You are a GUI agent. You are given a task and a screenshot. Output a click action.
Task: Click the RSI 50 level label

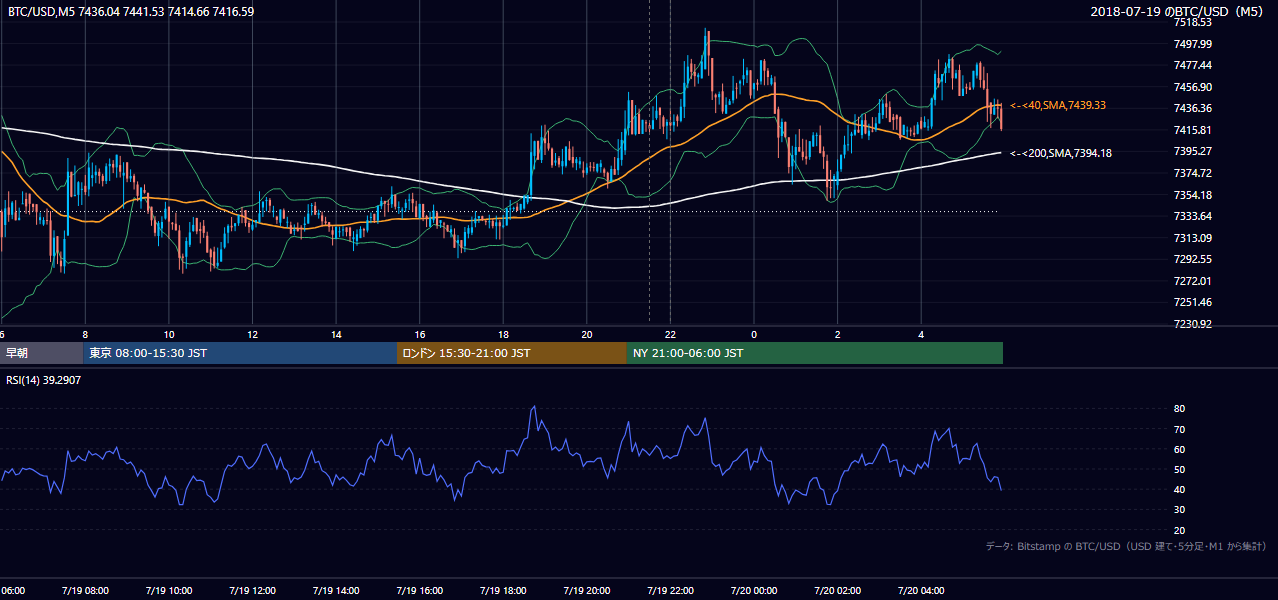pos(1179,469)
